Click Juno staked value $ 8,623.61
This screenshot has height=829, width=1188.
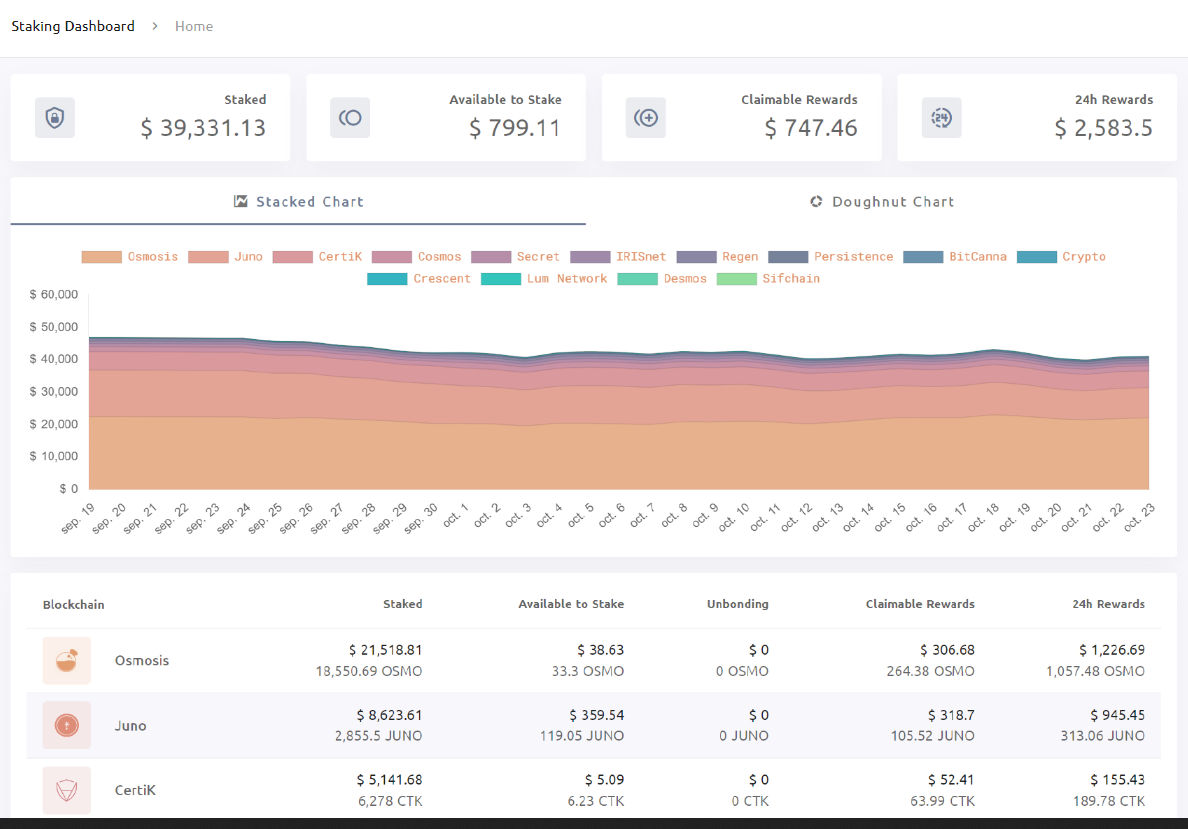[389, 715]
